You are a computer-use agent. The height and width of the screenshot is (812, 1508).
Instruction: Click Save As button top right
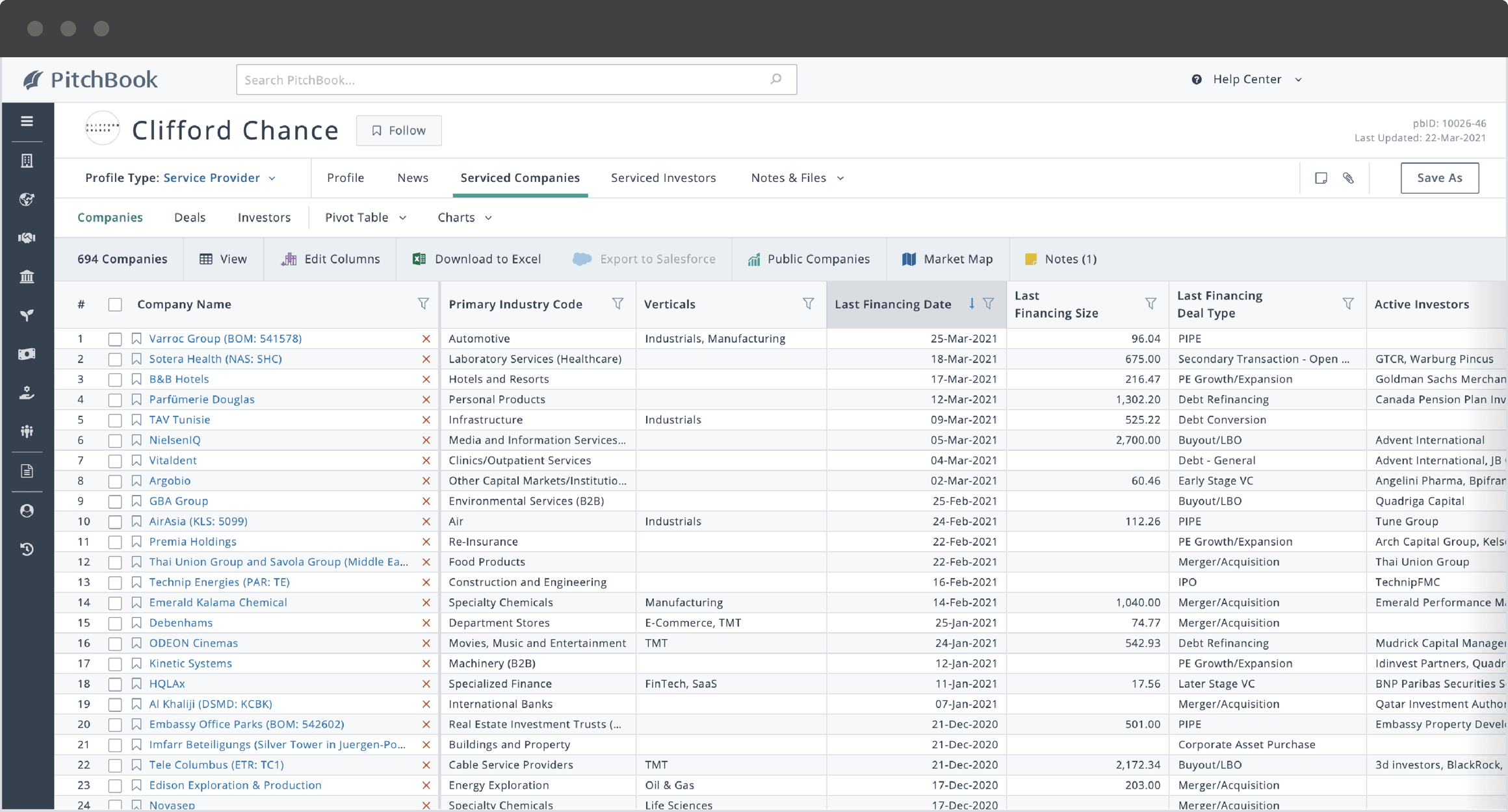point(1440,178)
